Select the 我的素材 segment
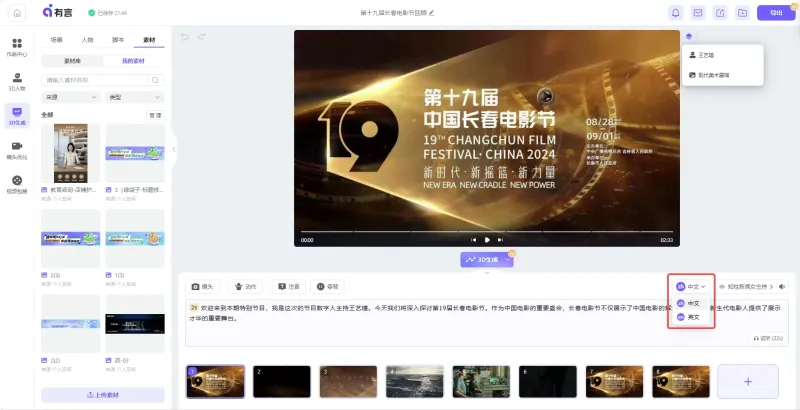The height and width of the screenshot is (410, 800). tap(133, 61)
